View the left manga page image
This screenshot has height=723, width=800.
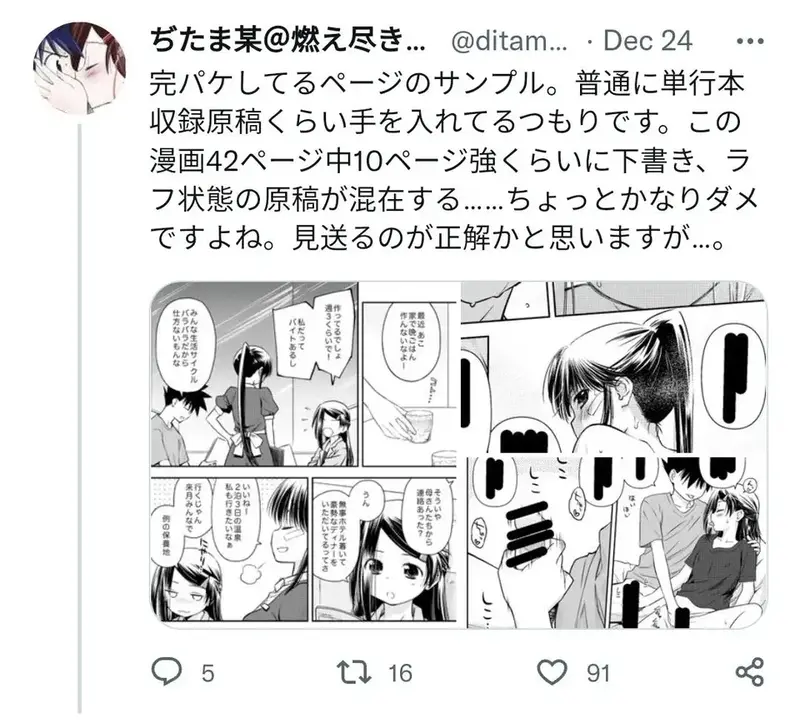point(305,453)
